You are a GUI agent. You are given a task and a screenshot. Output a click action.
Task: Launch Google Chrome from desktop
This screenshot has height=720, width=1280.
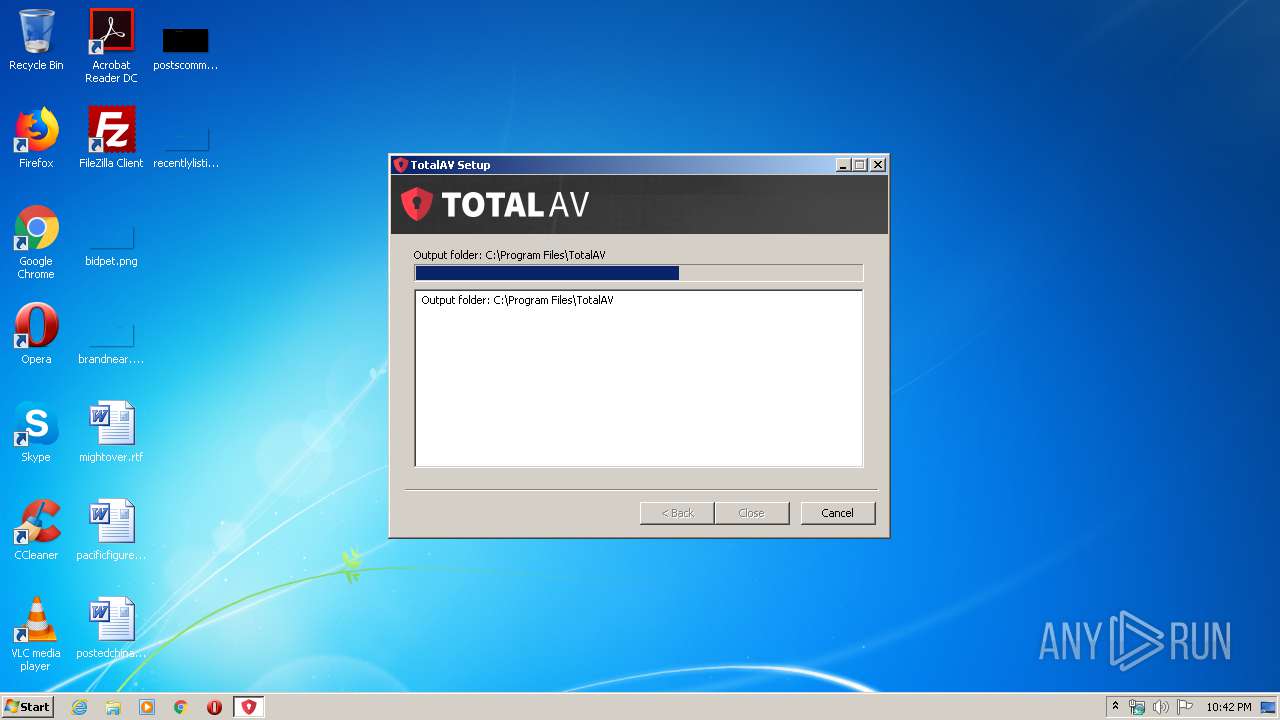click(x=36, y=242)
